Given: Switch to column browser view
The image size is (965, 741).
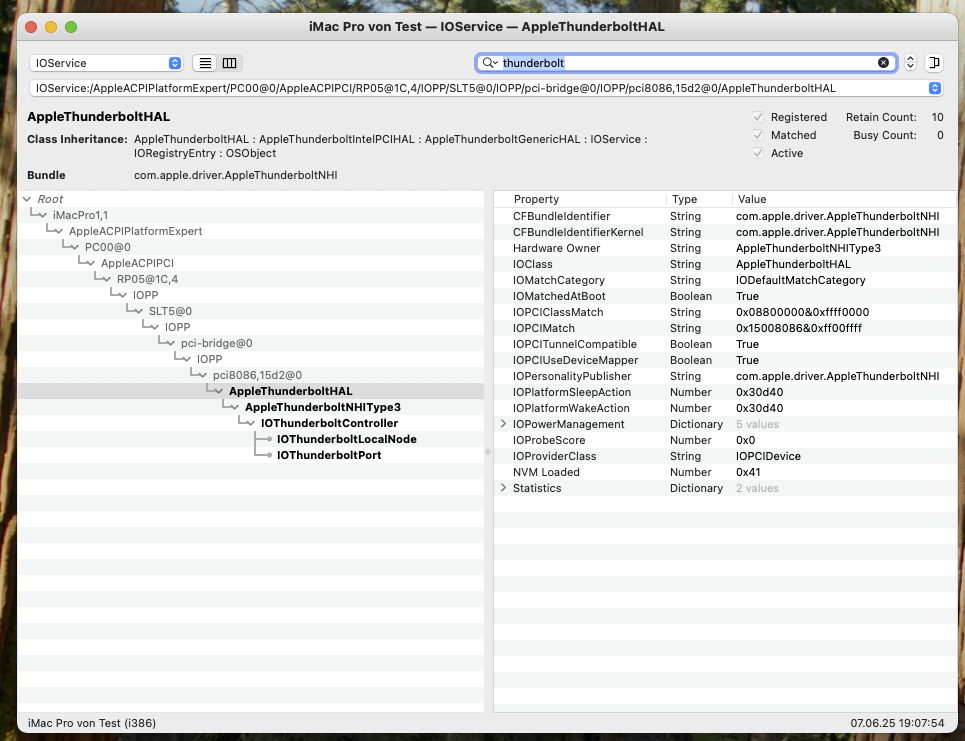Looking at the screenshot, I should point(230,63).
